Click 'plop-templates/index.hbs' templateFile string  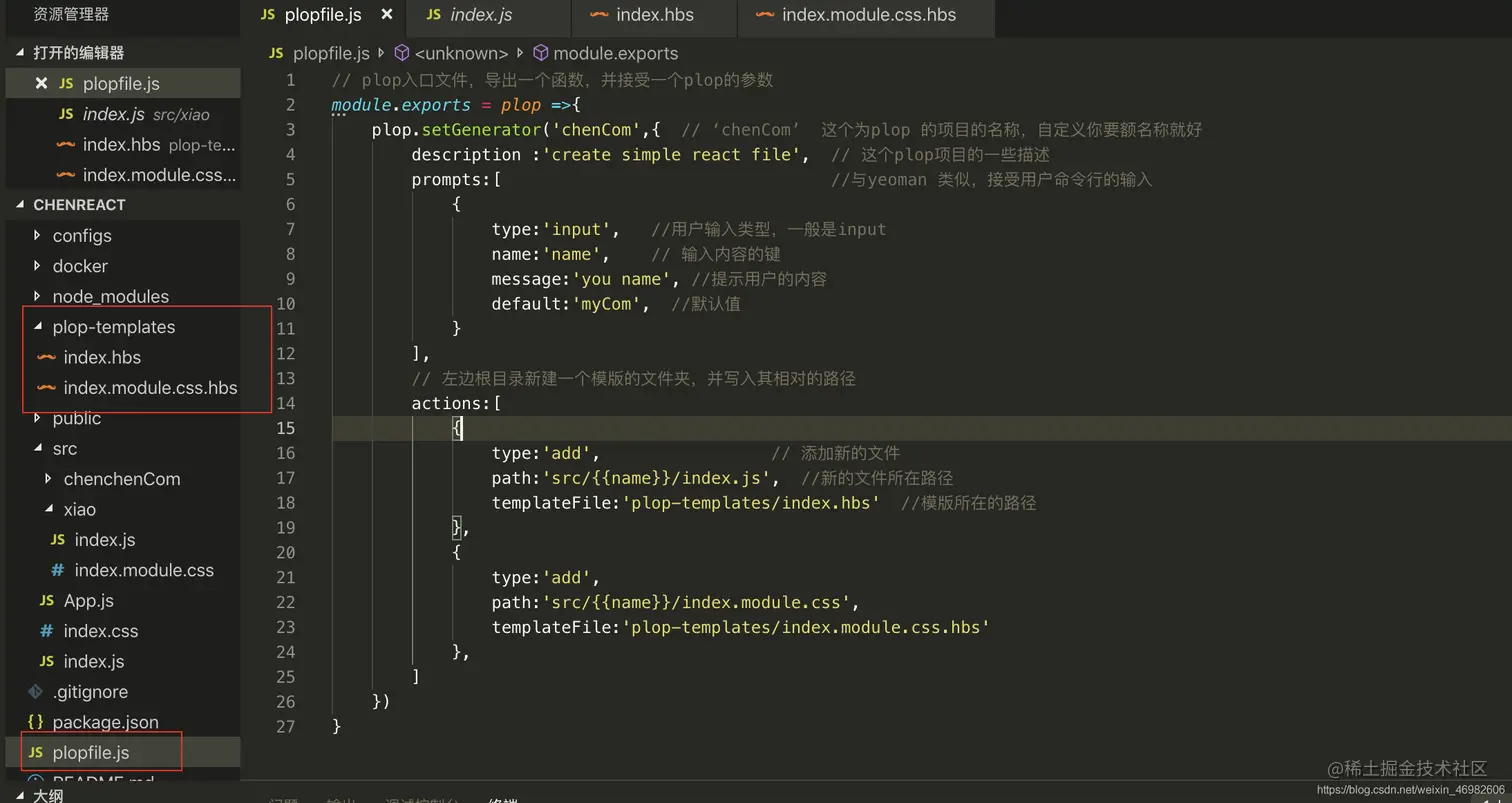pyautogui.click(x=751, y=503)
